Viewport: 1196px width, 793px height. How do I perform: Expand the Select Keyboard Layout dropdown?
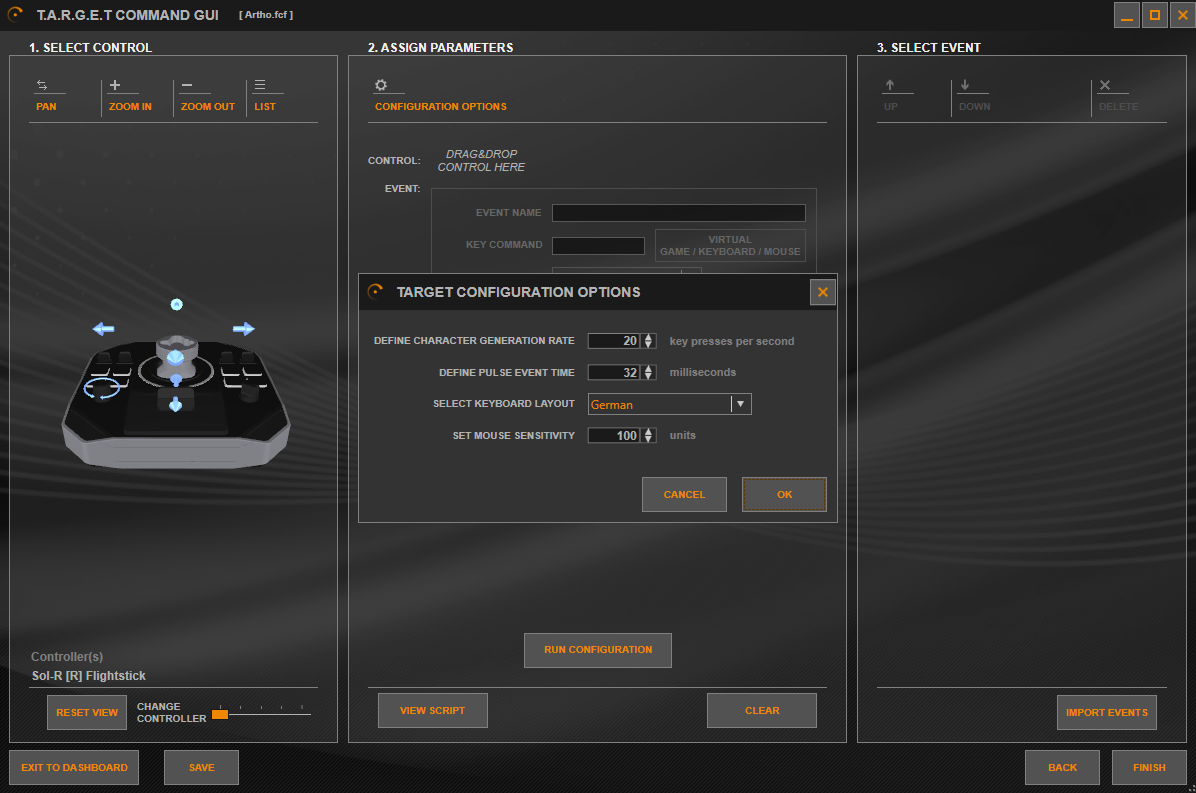click(x=740, y=404)
